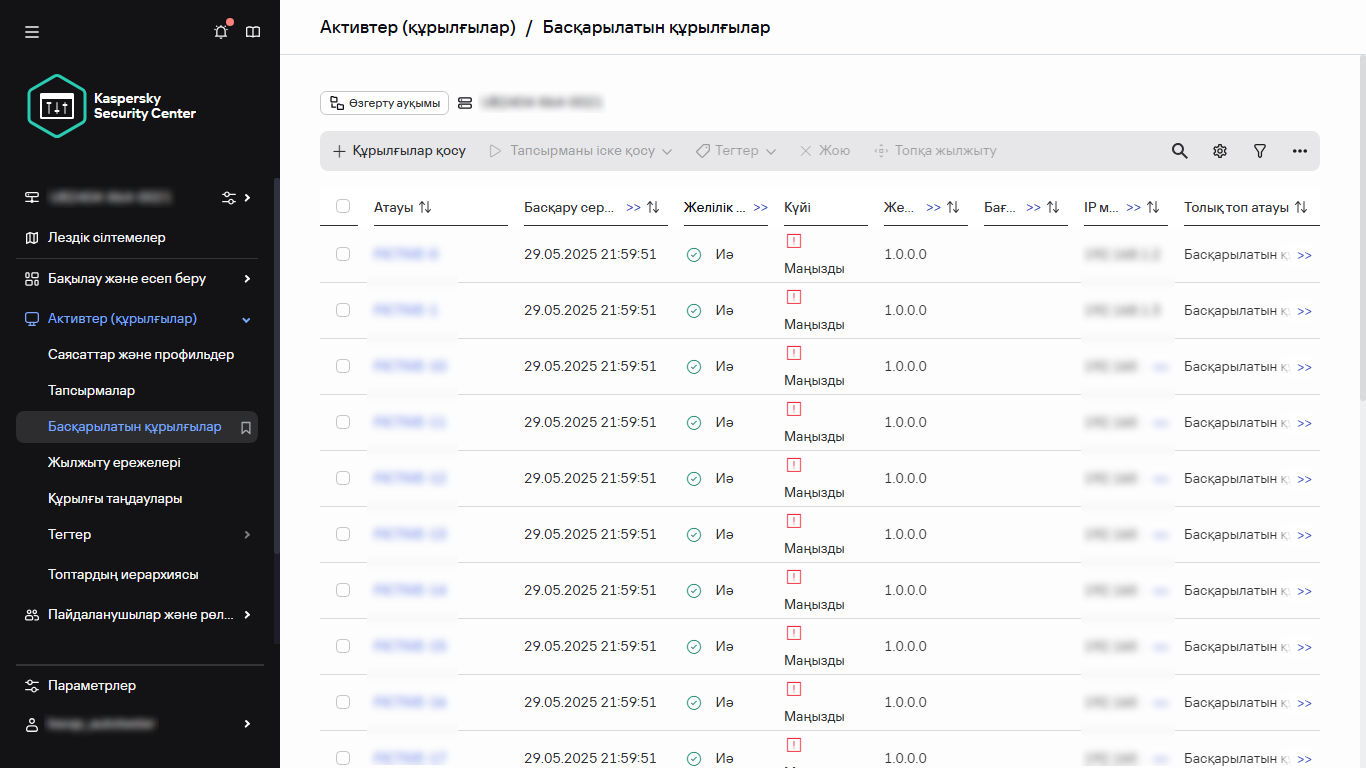1366x768 pixels.
Task: Check the checkbox of the first device row
Action: pos(343,254)
